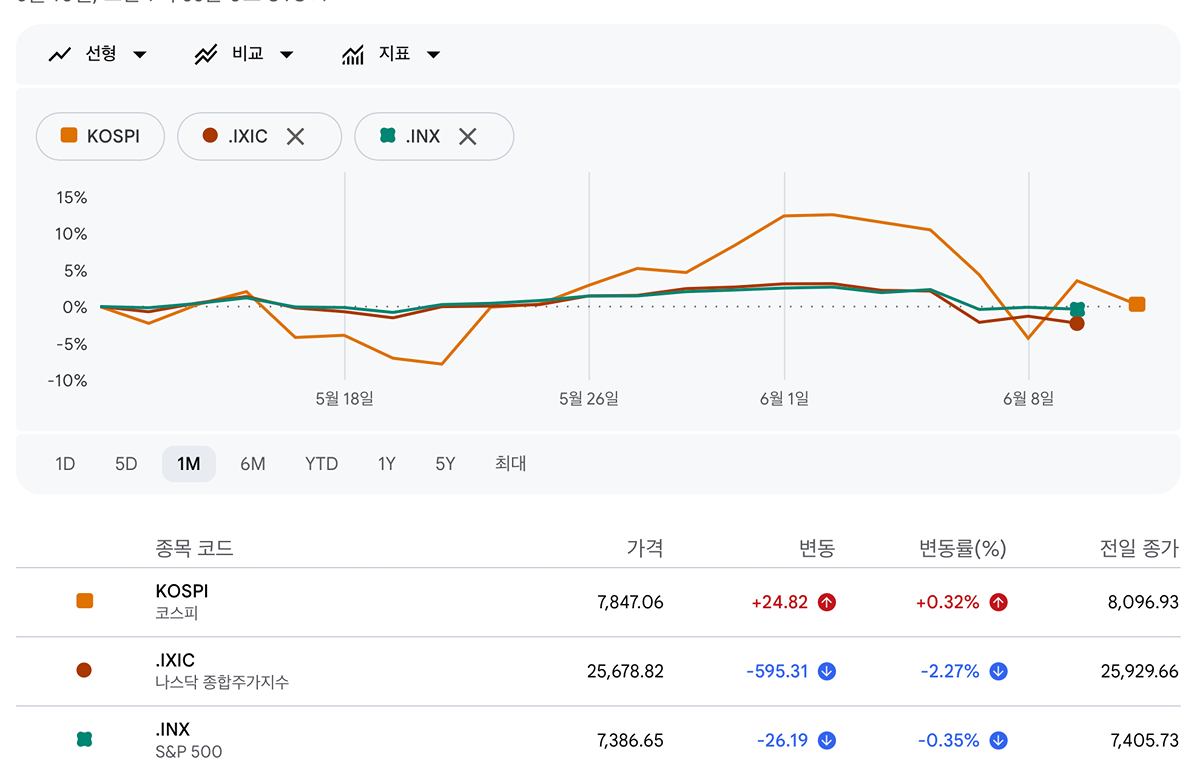Click the 6월 1일 date label
1200x769 pixels.
tap(784, 398)
